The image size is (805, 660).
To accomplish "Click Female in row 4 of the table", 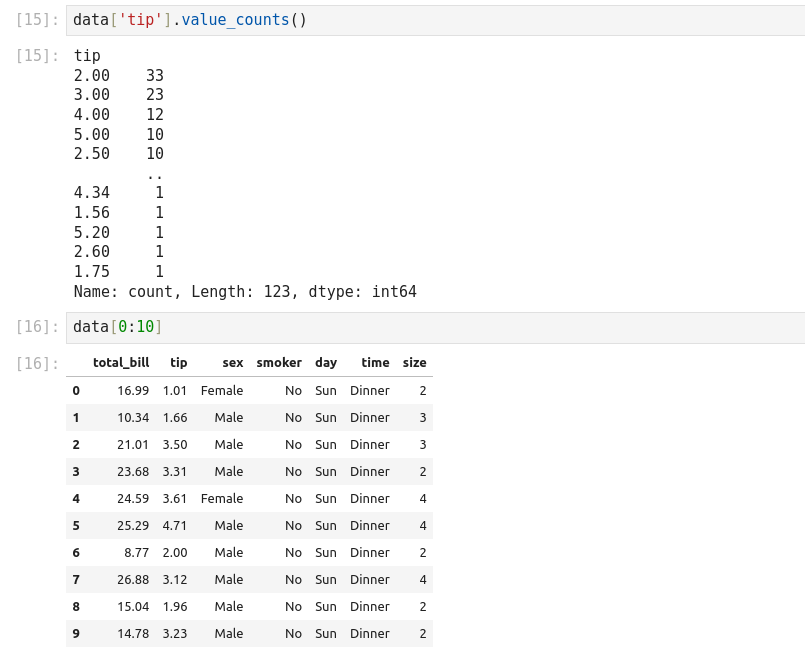I will (x=221, y=499).
